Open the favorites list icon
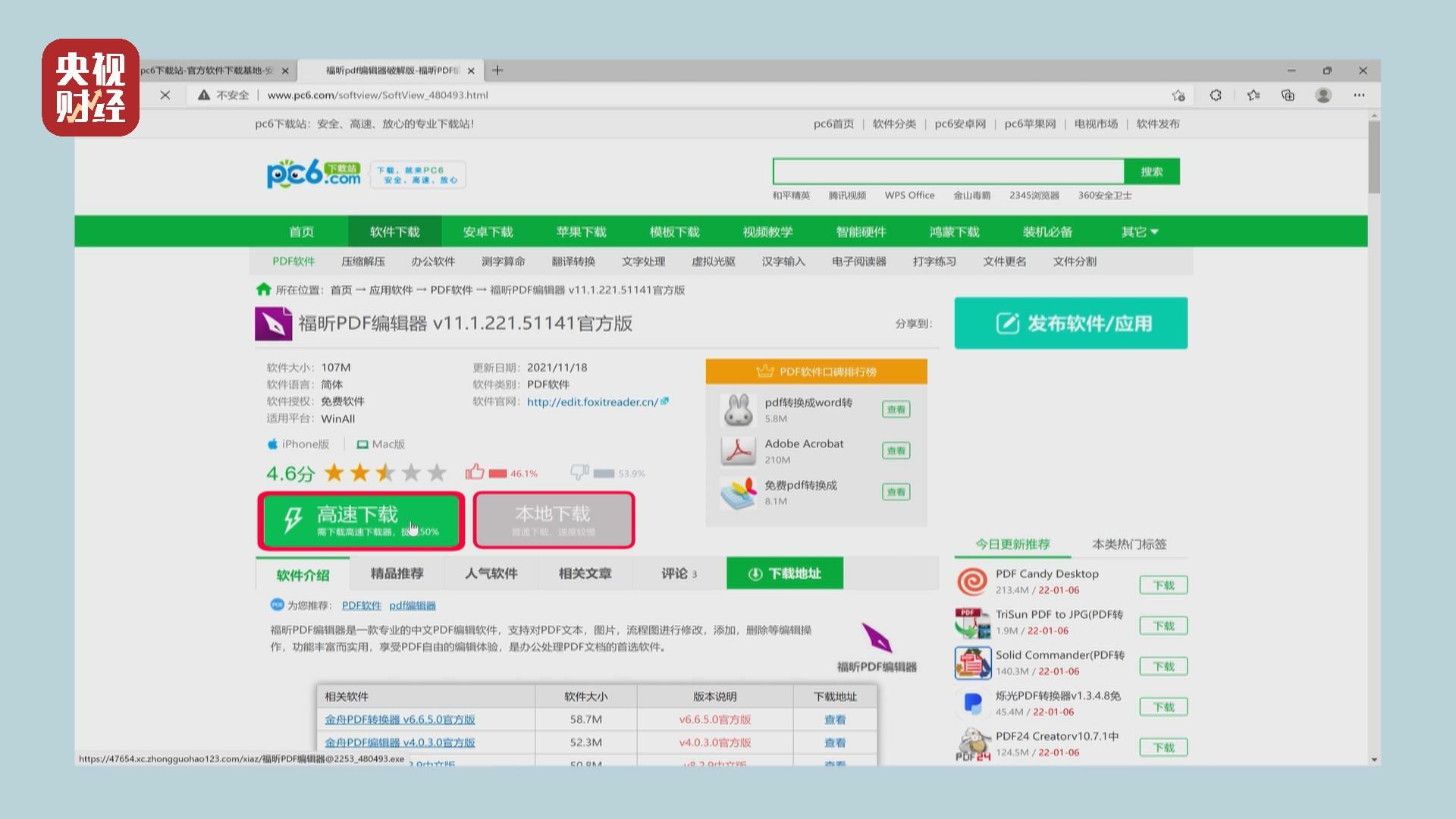 coord(1253,95)
